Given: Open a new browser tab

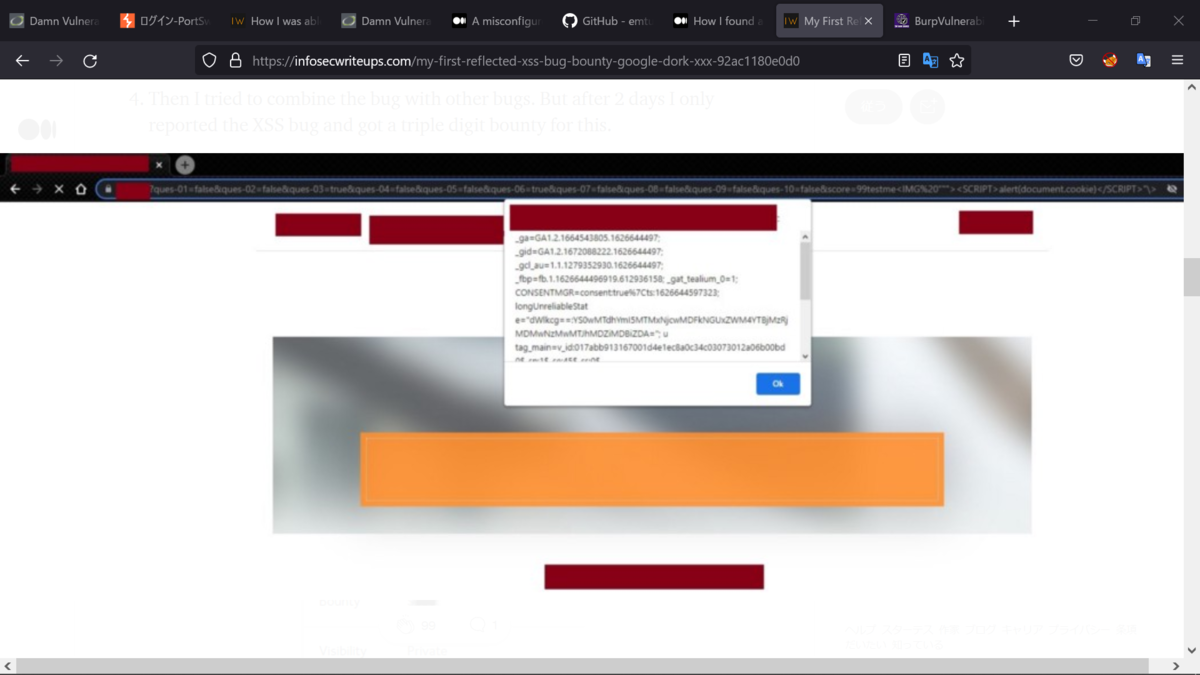Looking at the screenshot, I should [x=1014, y=21].
